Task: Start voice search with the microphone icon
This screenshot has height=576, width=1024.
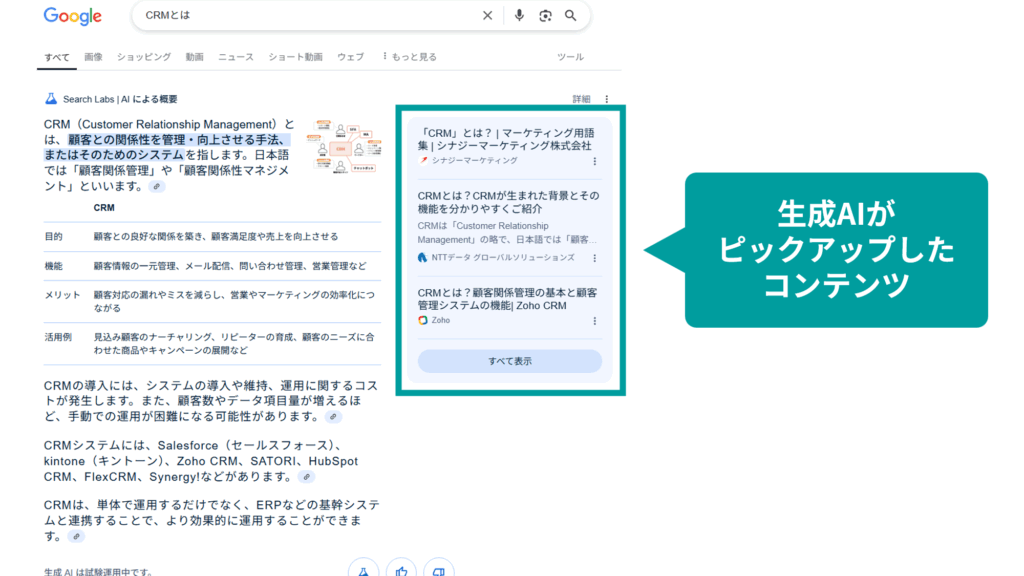Action: click(x=519, y=16)
